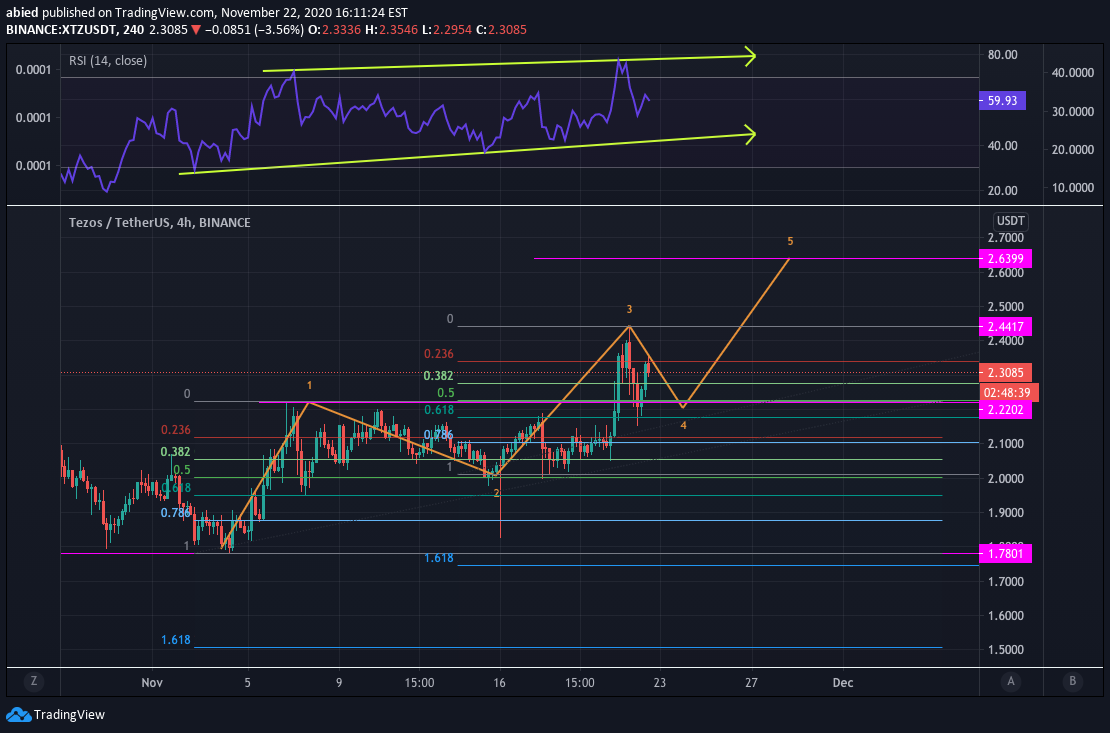Click the Elliott wave 5 label

[790, 242]
